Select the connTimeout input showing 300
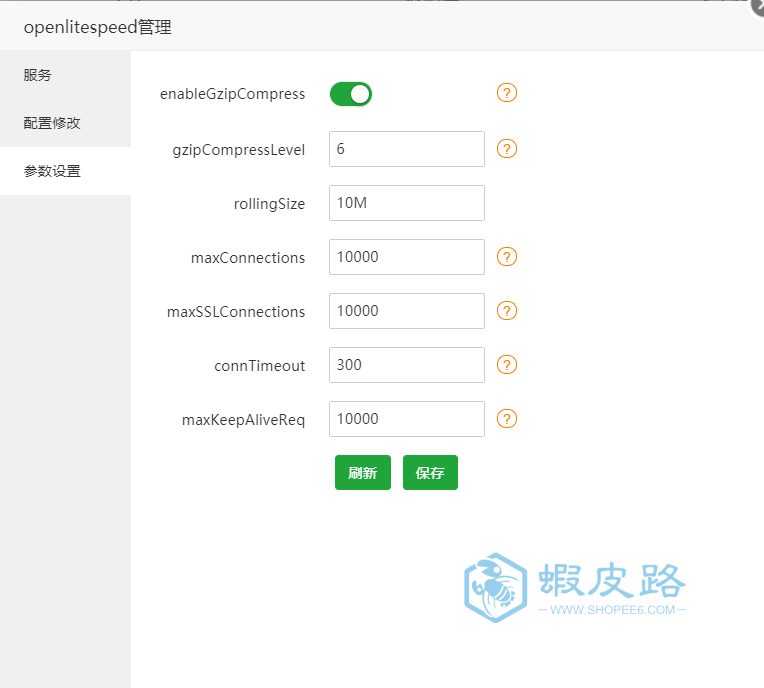This screenshot has height=688, width=764. point(407,365)
